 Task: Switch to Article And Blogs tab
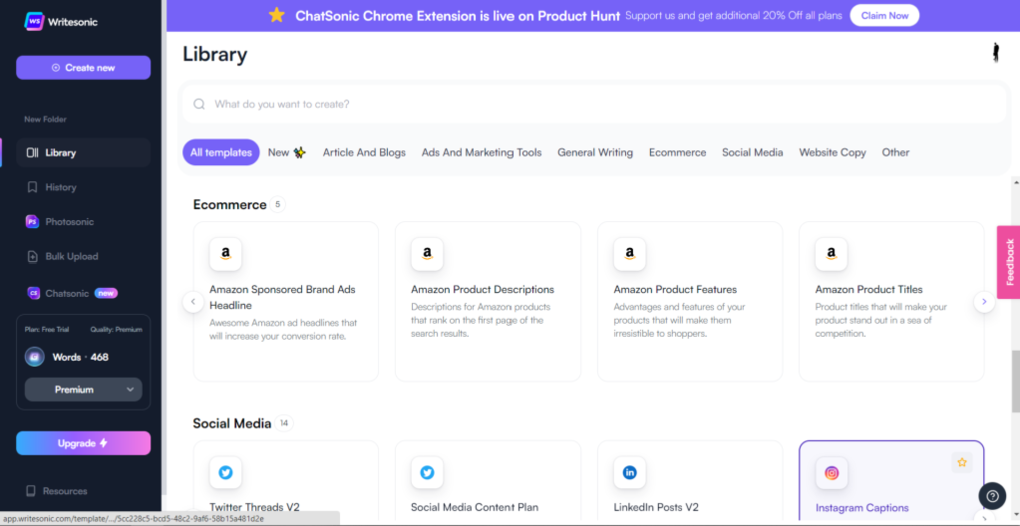pyautogui.click(x=364, y=153)
